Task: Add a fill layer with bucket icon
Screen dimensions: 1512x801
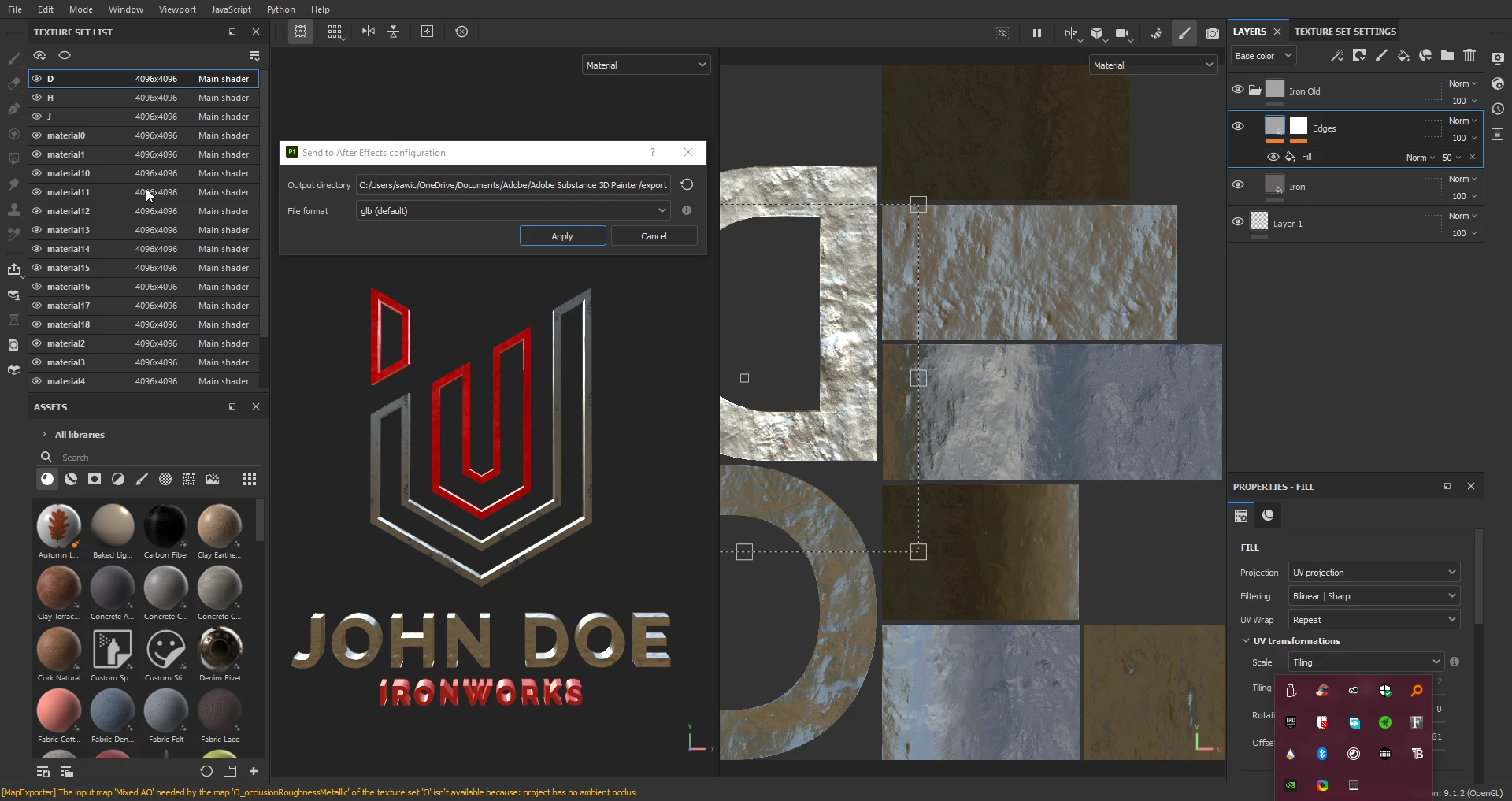Action: click(x=1403, y=55)
